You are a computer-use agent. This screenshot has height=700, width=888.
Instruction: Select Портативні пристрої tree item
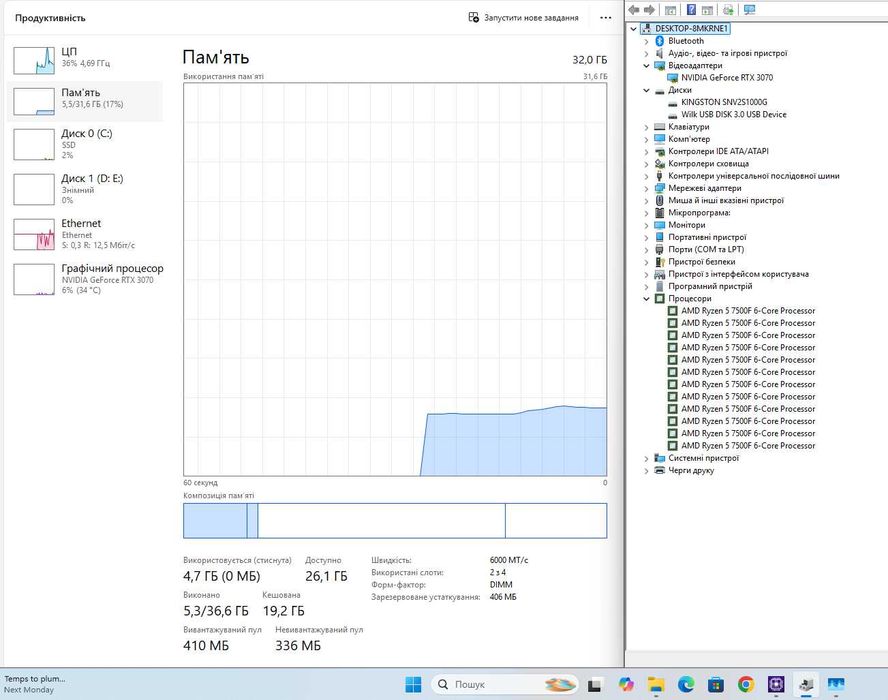(x=707, y=237)
